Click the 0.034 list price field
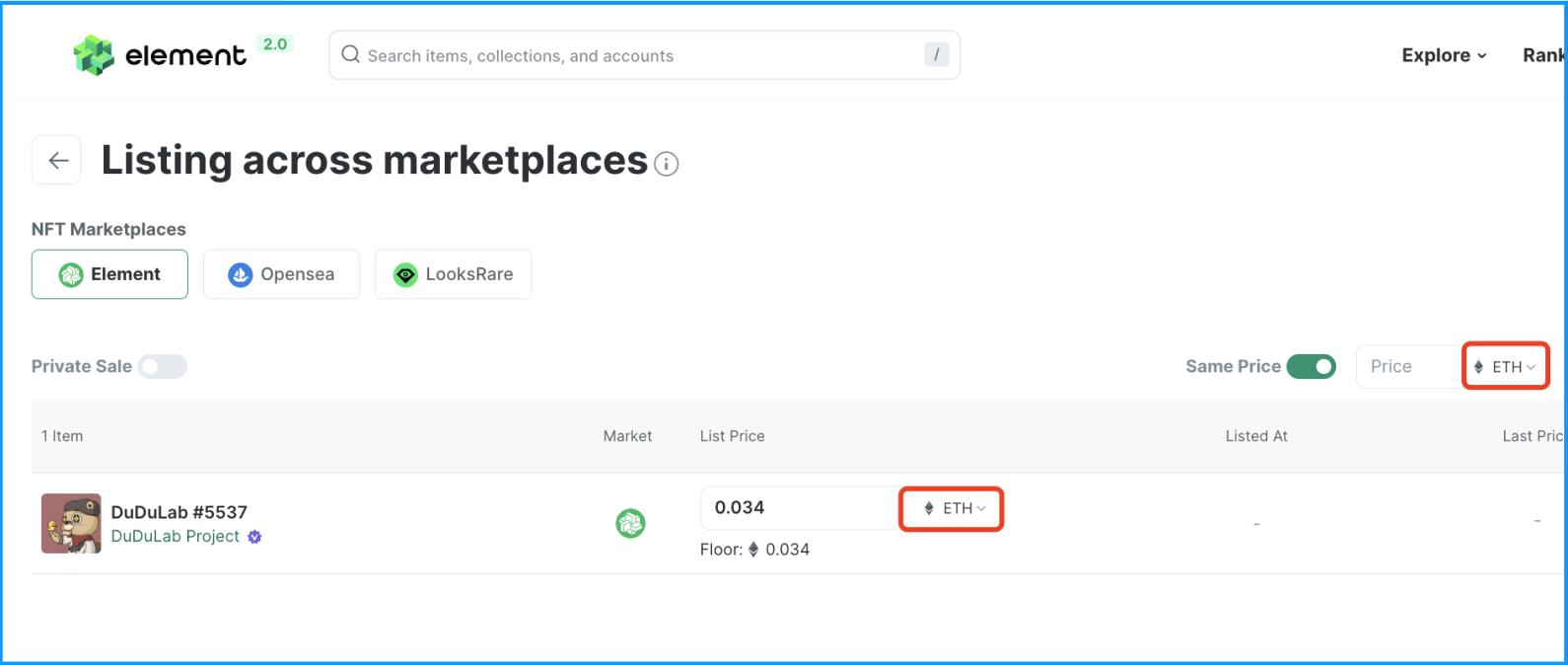Viewport: 1568px width, 665px height. pos(800,508)
